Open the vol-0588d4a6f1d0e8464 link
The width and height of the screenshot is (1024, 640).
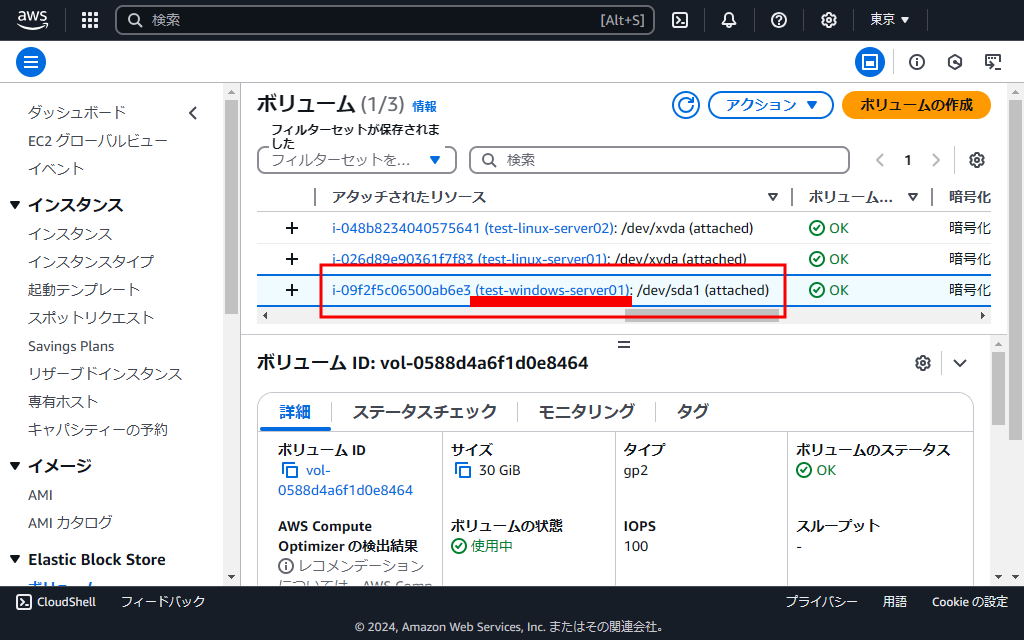pyautogui.click(x=345, y=481)
